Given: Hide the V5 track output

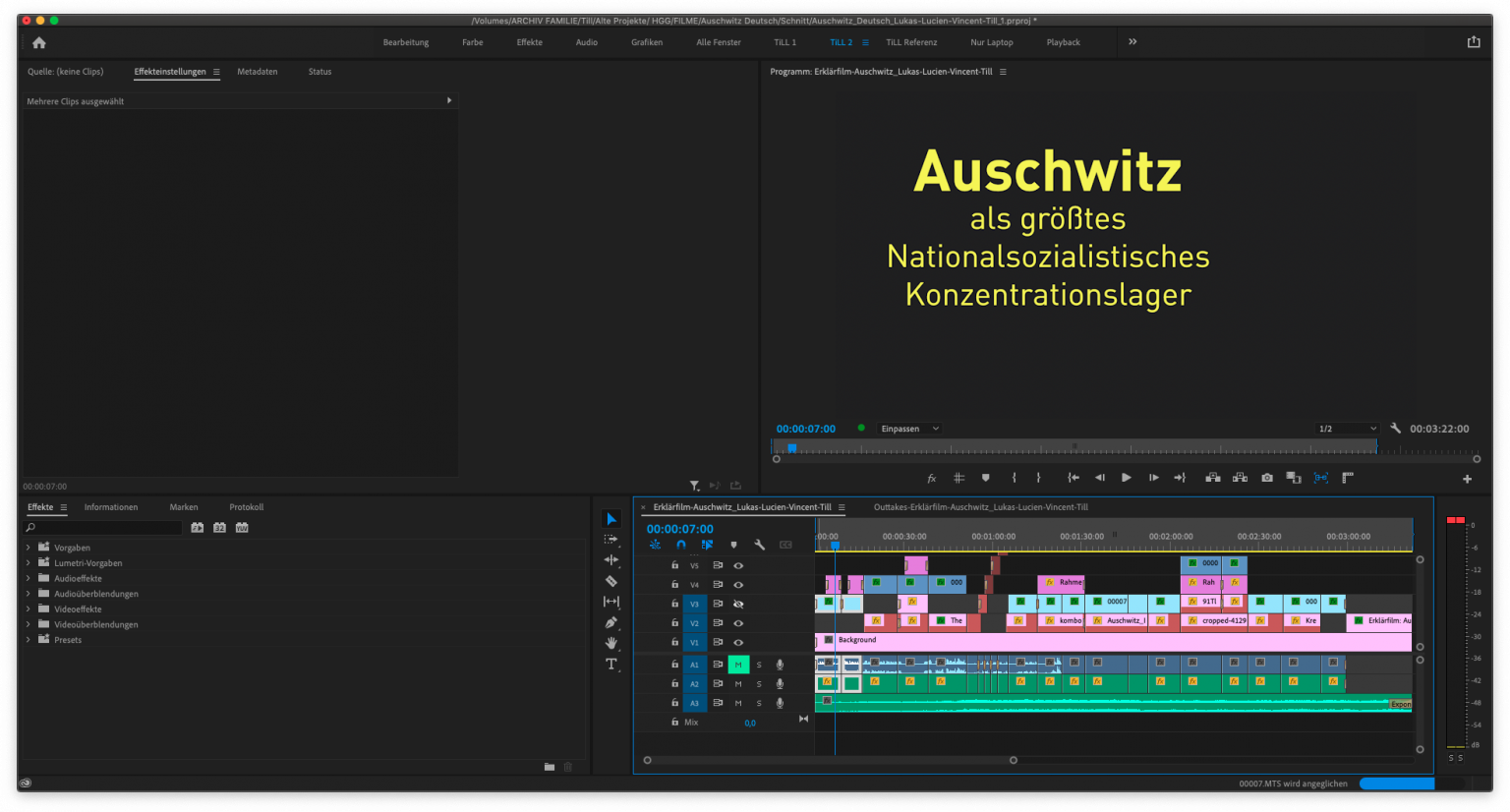Looking at the screenshot, I should (x=738, y=565).
